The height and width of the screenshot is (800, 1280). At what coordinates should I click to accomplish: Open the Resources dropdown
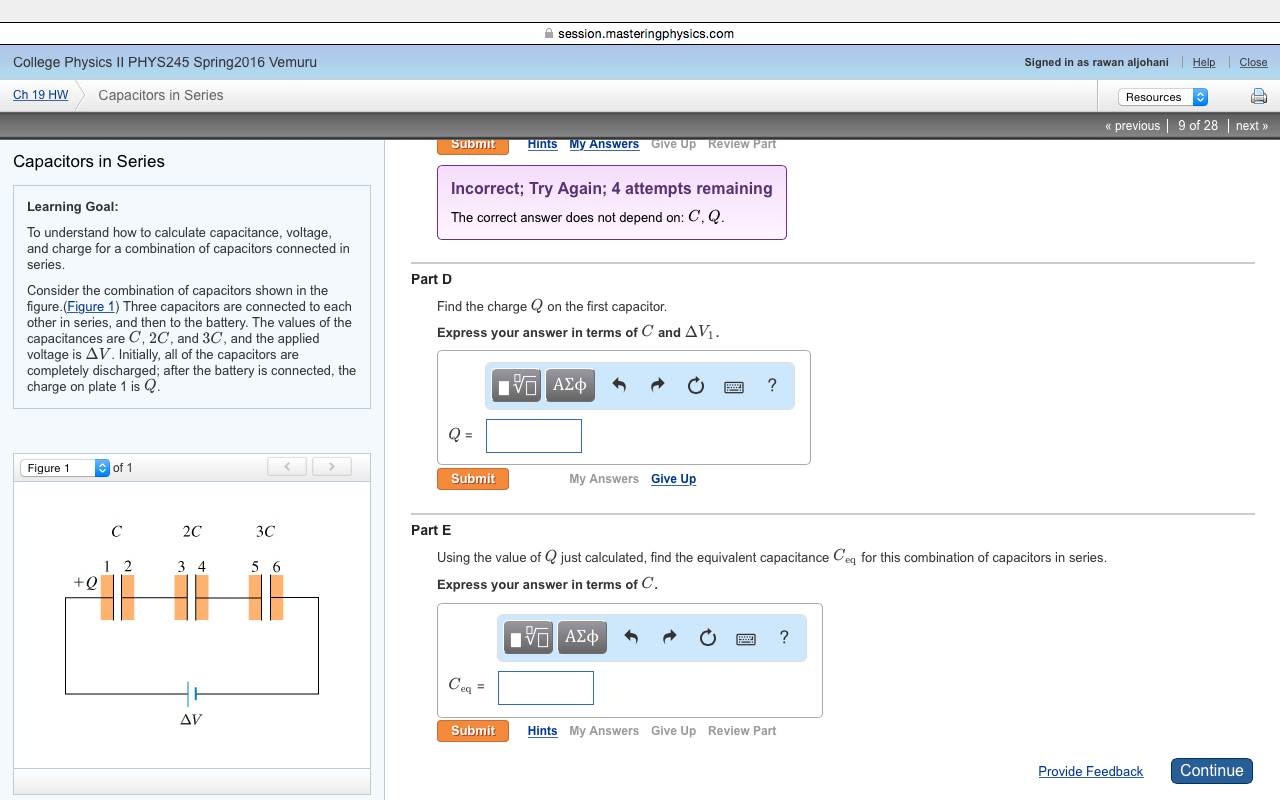pos(1161,96)
